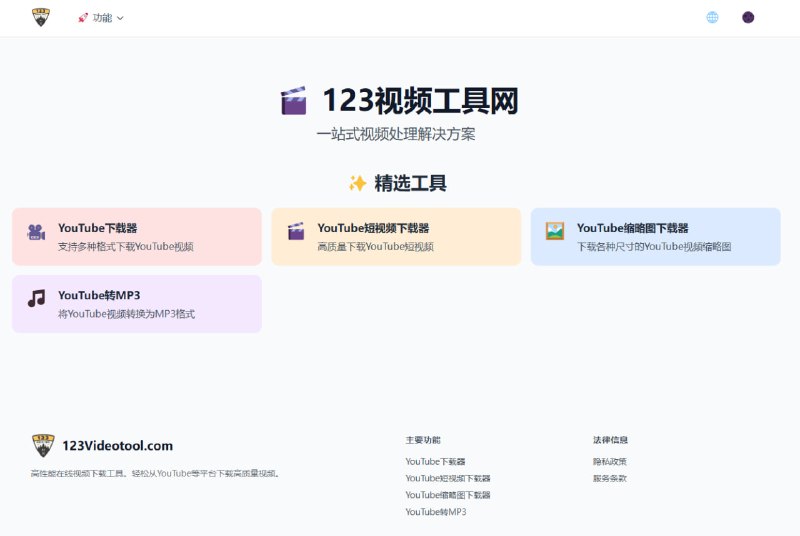The image size is (800, 536).
Task: Click the site logo in the header
Action: pos(40,17)
